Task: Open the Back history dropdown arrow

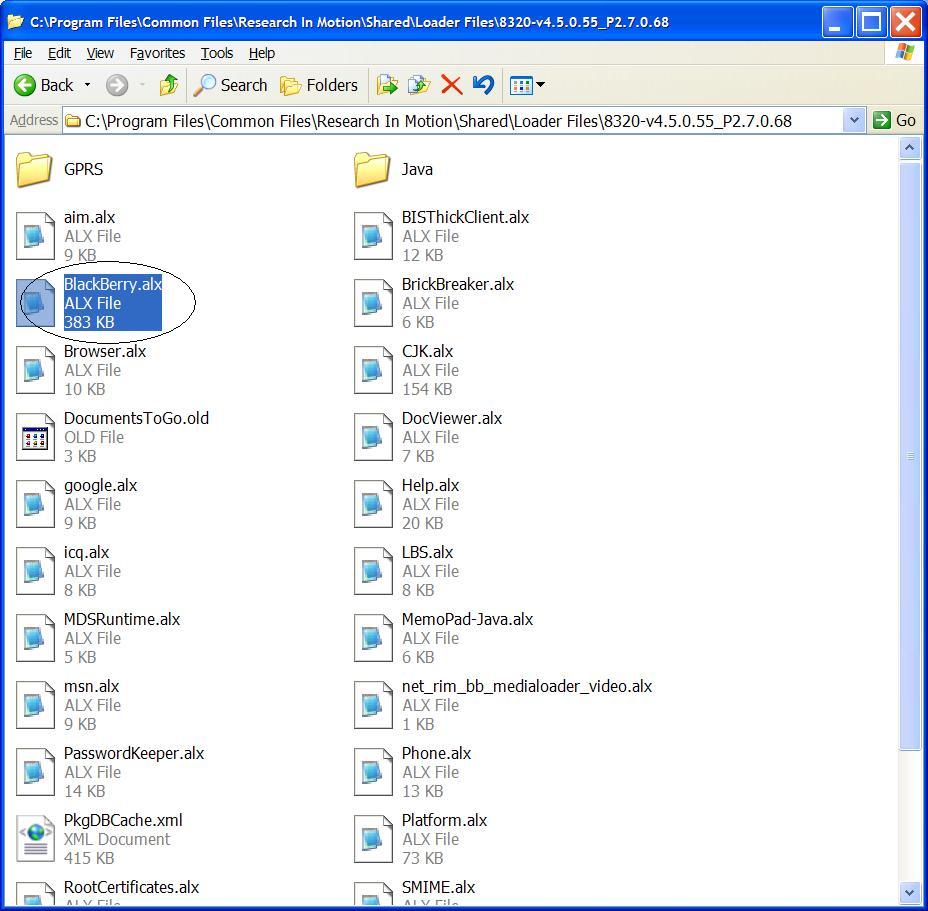Action: pyautogui.click(x=88, y=85)
